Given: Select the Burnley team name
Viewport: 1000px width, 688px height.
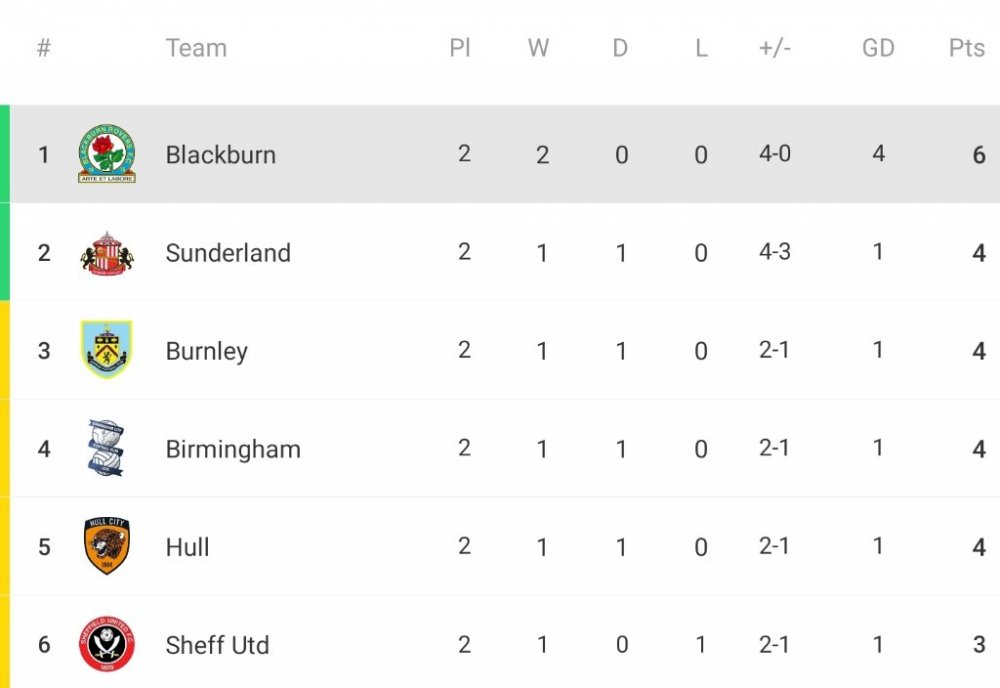Looking at the screenshot, I should (206, 352).
